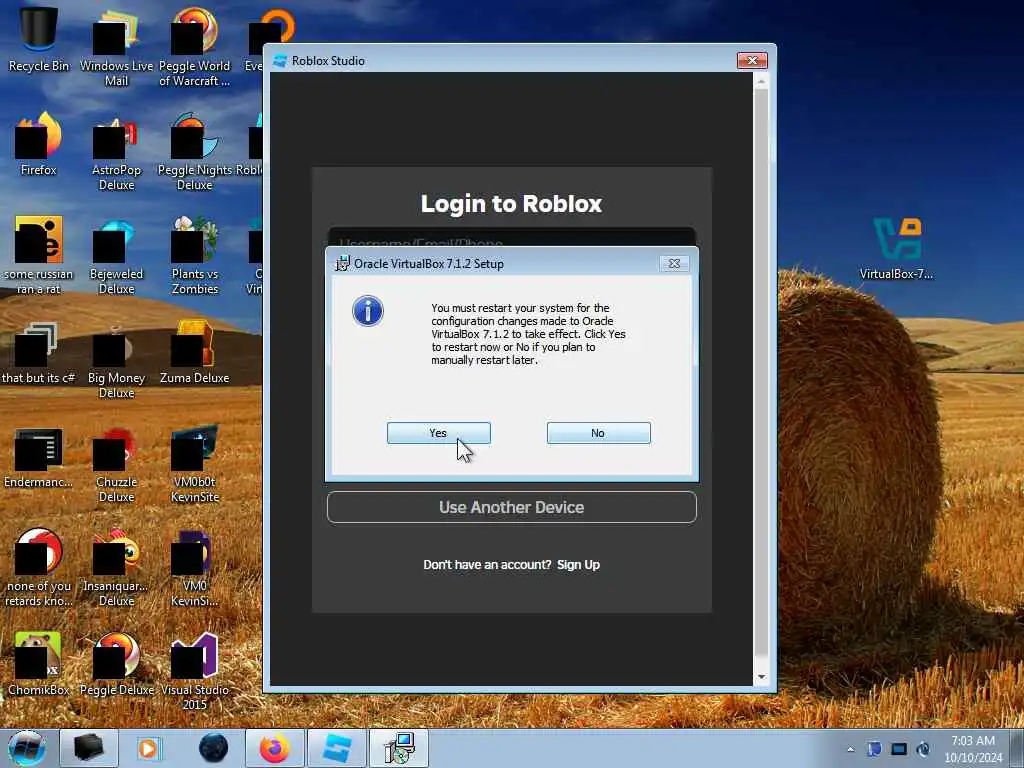Switch to Roblox Studio taskbar button
The width and height of the screenshot is (1024, 768).
coord(337,748)
